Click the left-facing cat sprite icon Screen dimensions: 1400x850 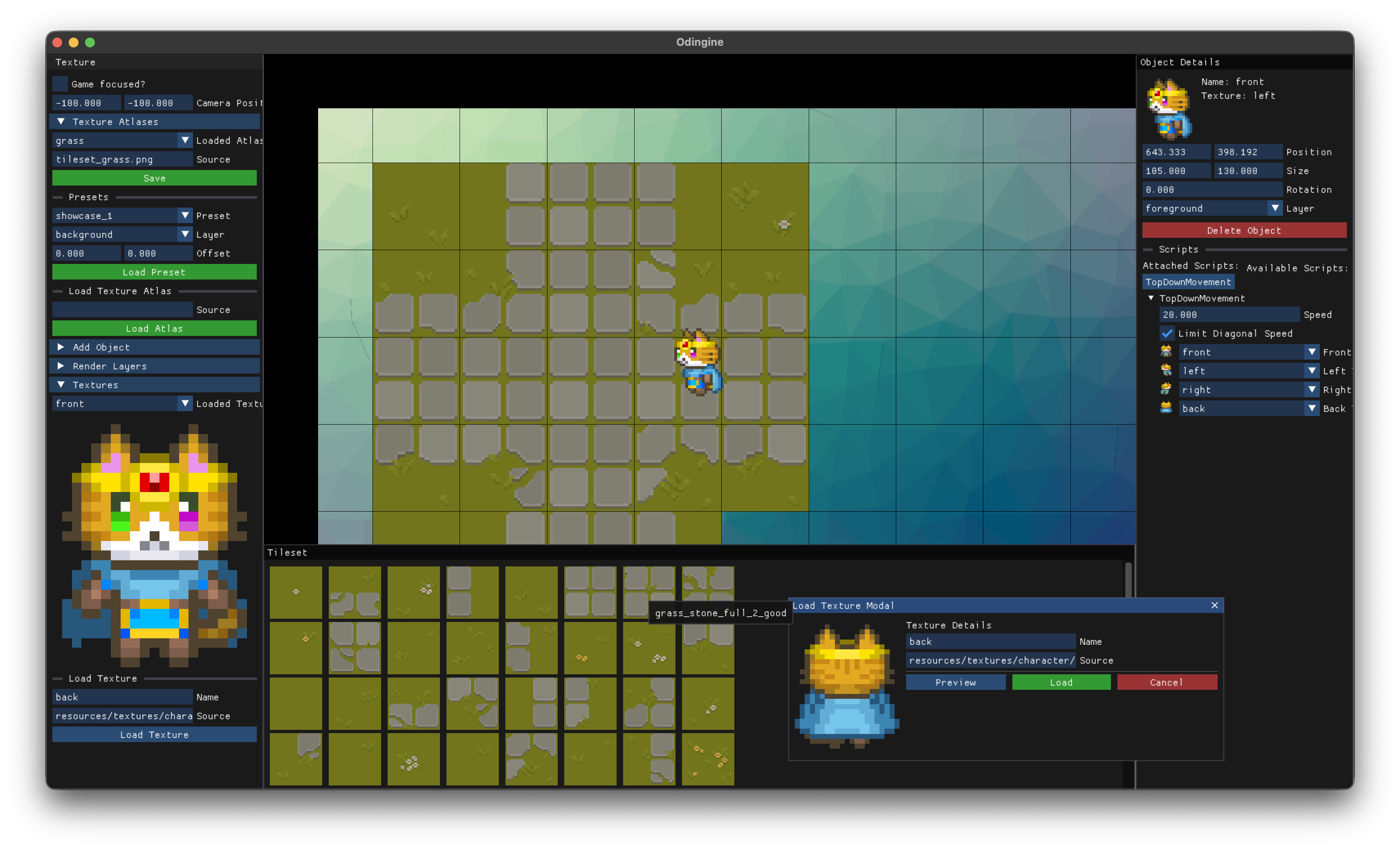[1166, 370]
